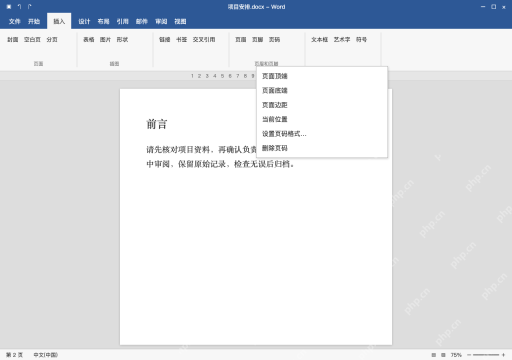Open the 审阅 tab

[x=161, y=21]
